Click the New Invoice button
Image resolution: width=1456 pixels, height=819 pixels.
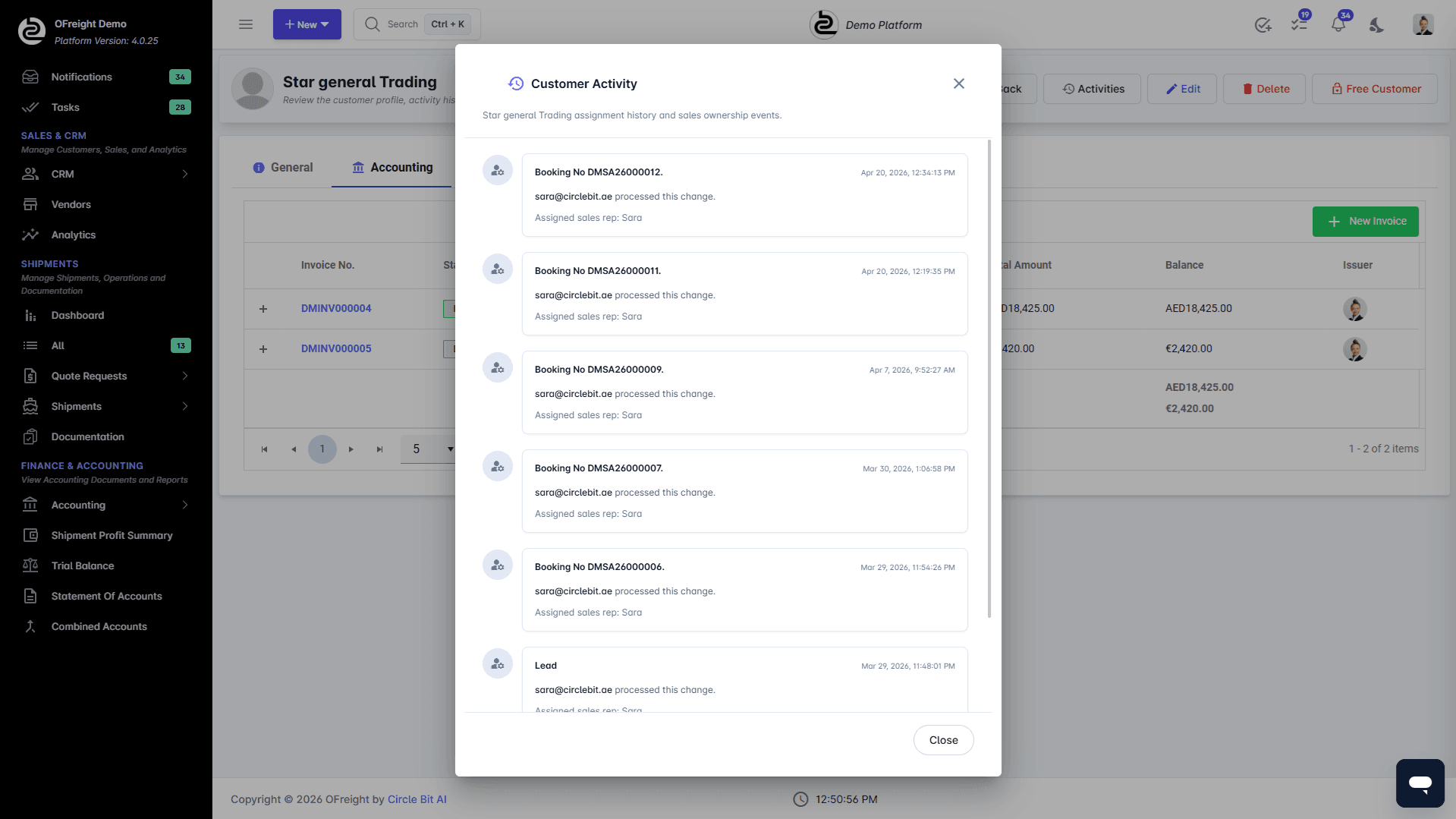pos(1365,222)
